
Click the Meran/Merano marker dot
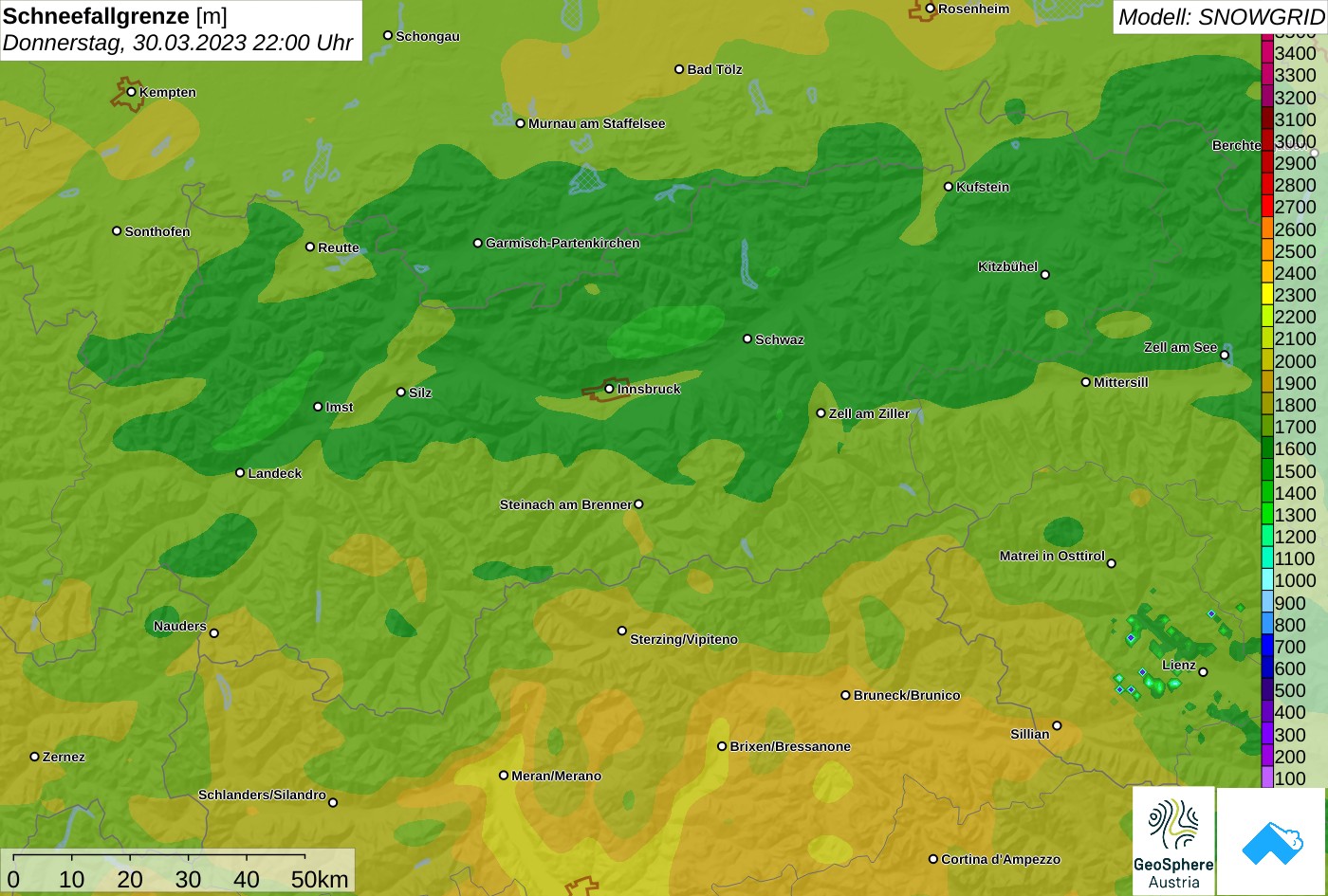point(504,776)
